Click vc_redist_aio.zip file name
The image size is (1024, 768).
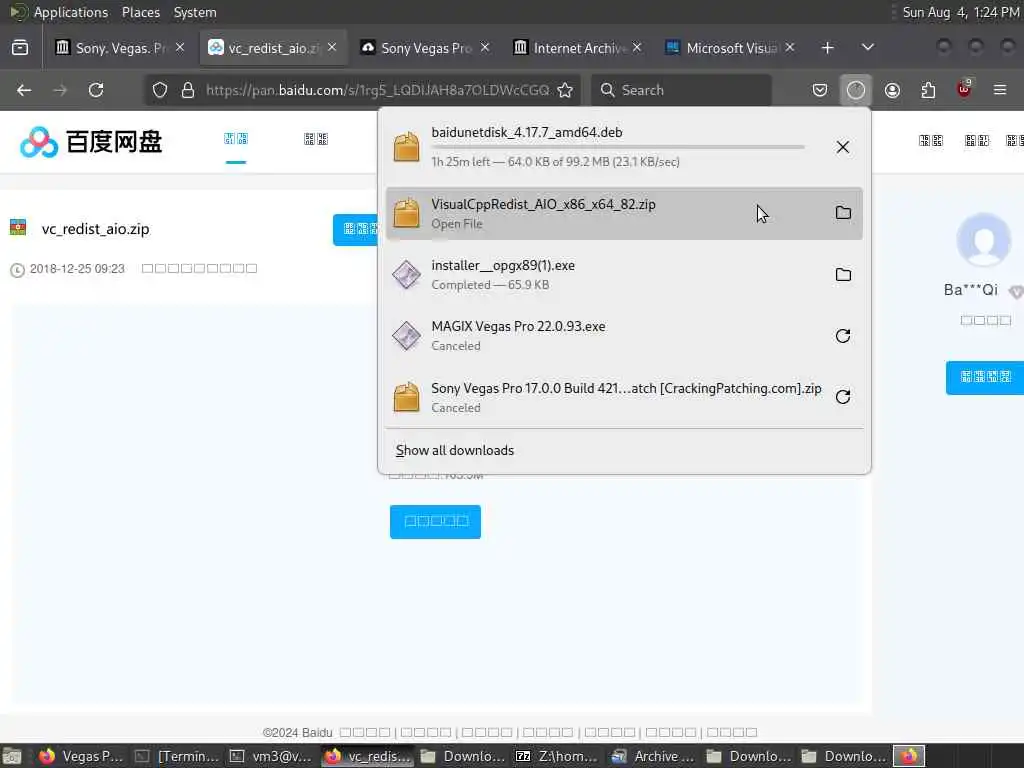(x=95, y=229)
